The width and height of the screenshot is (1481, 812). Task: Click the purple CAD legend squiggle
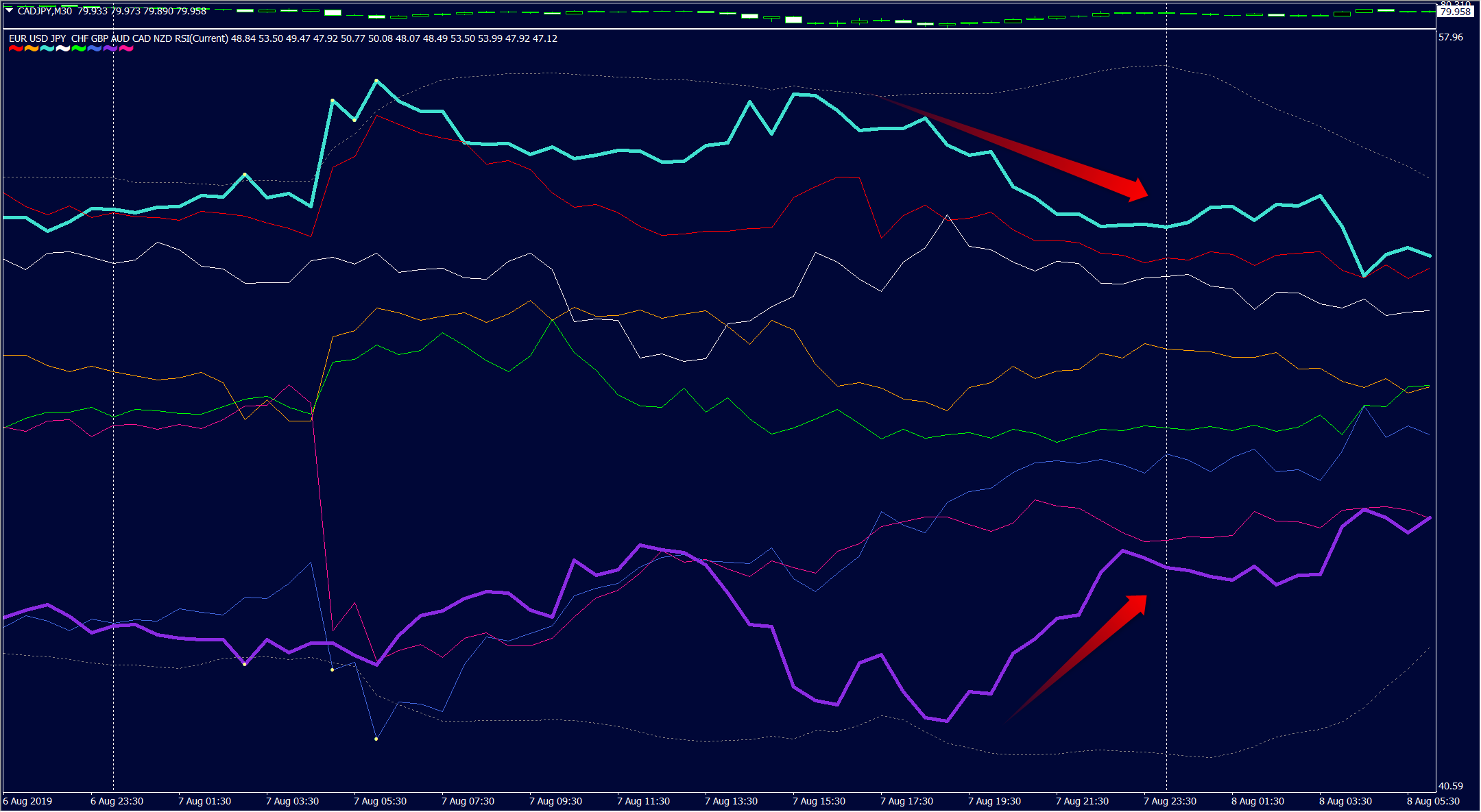tap(110, 49)
